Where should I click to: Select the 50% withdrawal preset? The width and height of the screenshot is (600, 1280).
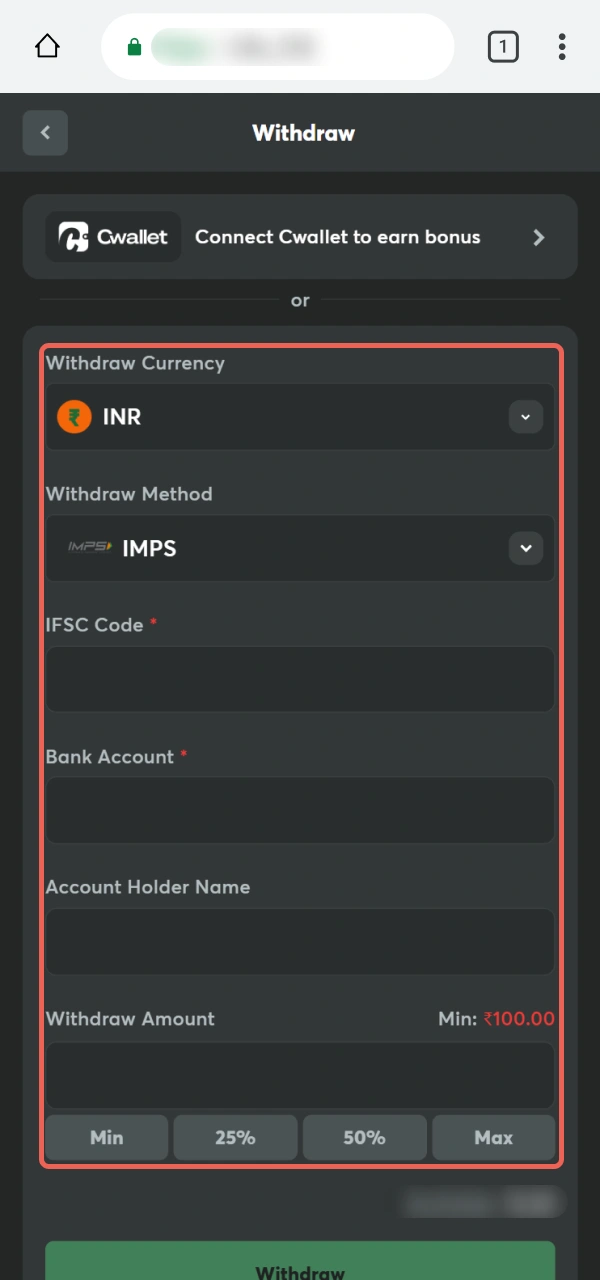pos(364,1137)
